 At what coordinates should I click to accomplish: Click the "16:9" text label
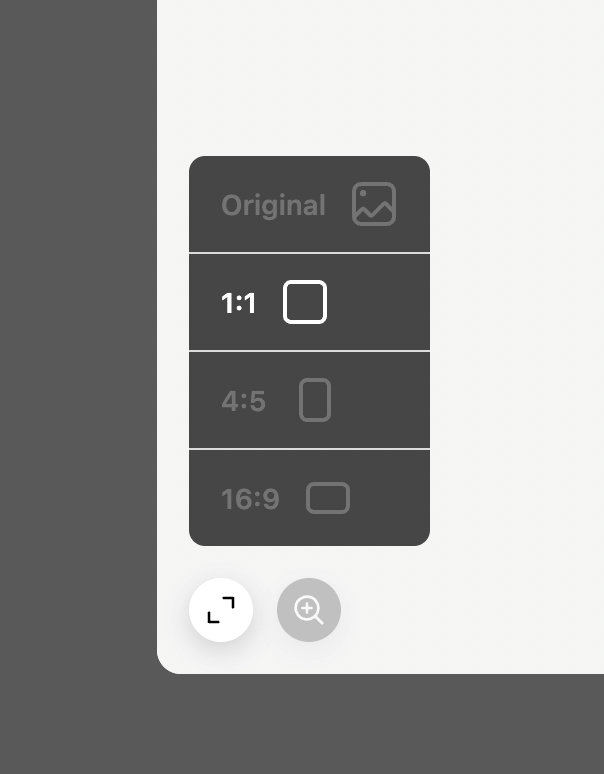(250, 499)
